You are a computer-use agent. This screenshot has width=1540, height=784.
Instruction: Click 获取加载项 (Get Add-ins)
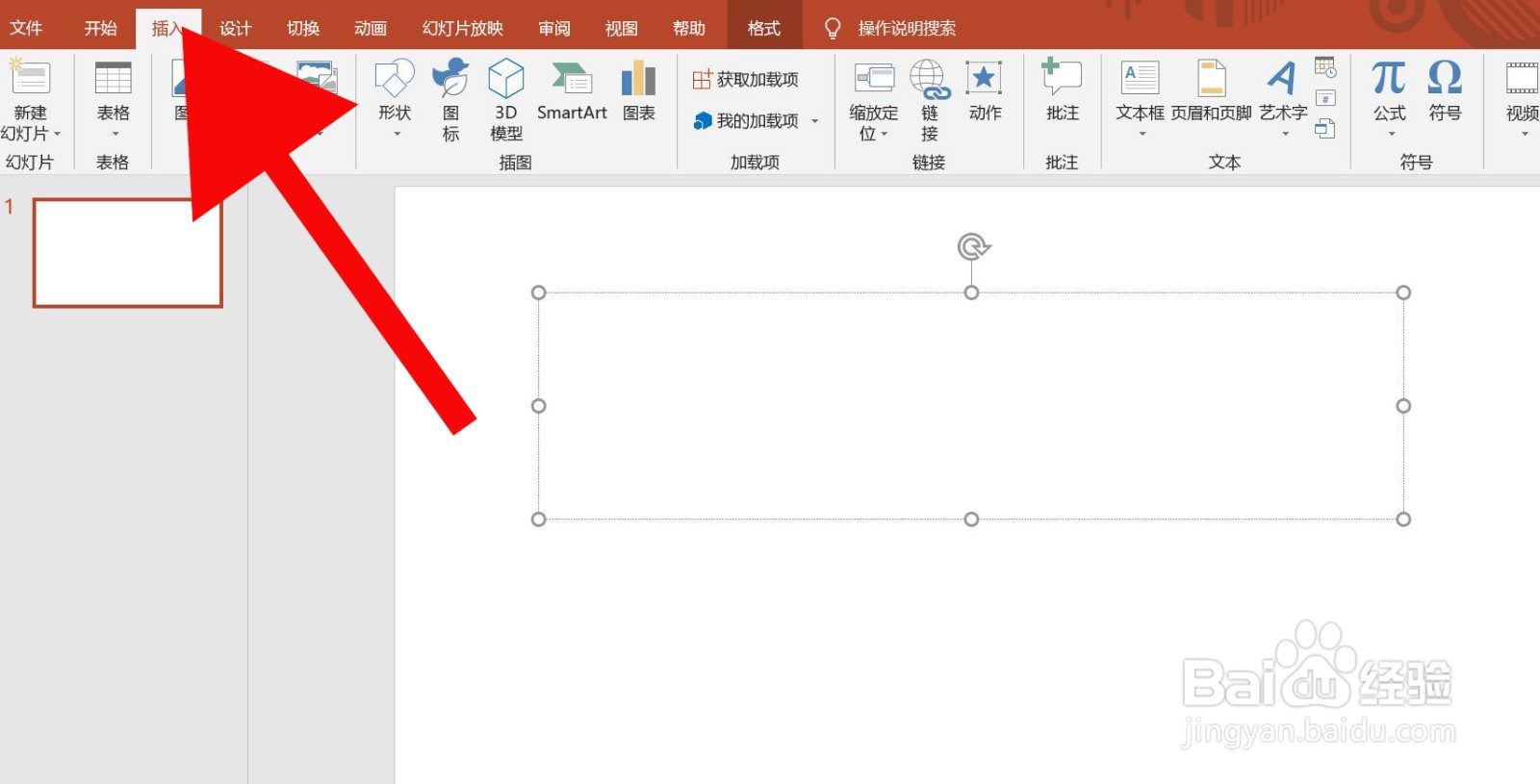pos(746,80)
